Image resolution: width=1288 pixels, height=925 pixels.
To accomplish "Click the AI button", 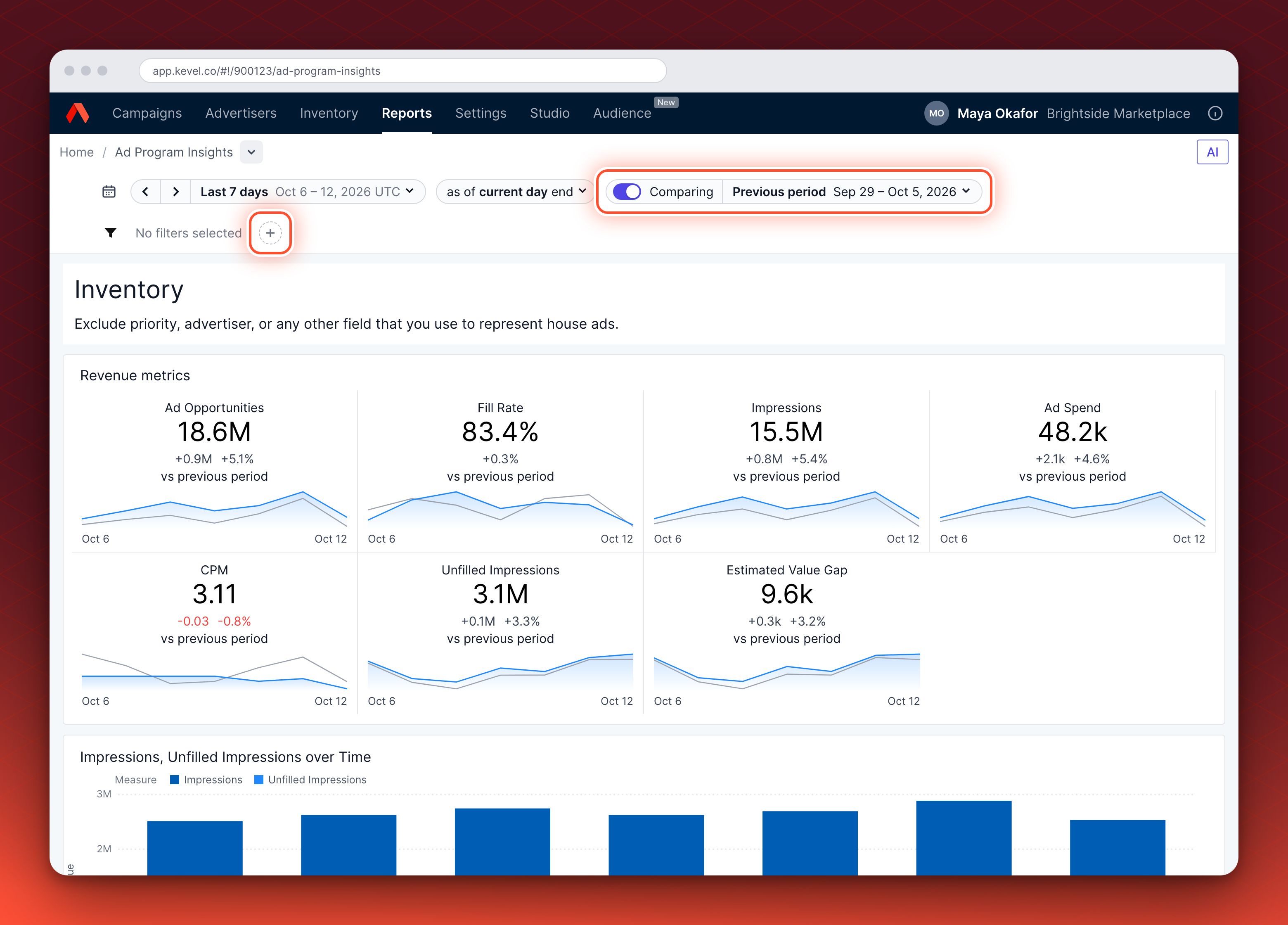I will 1212,152.
